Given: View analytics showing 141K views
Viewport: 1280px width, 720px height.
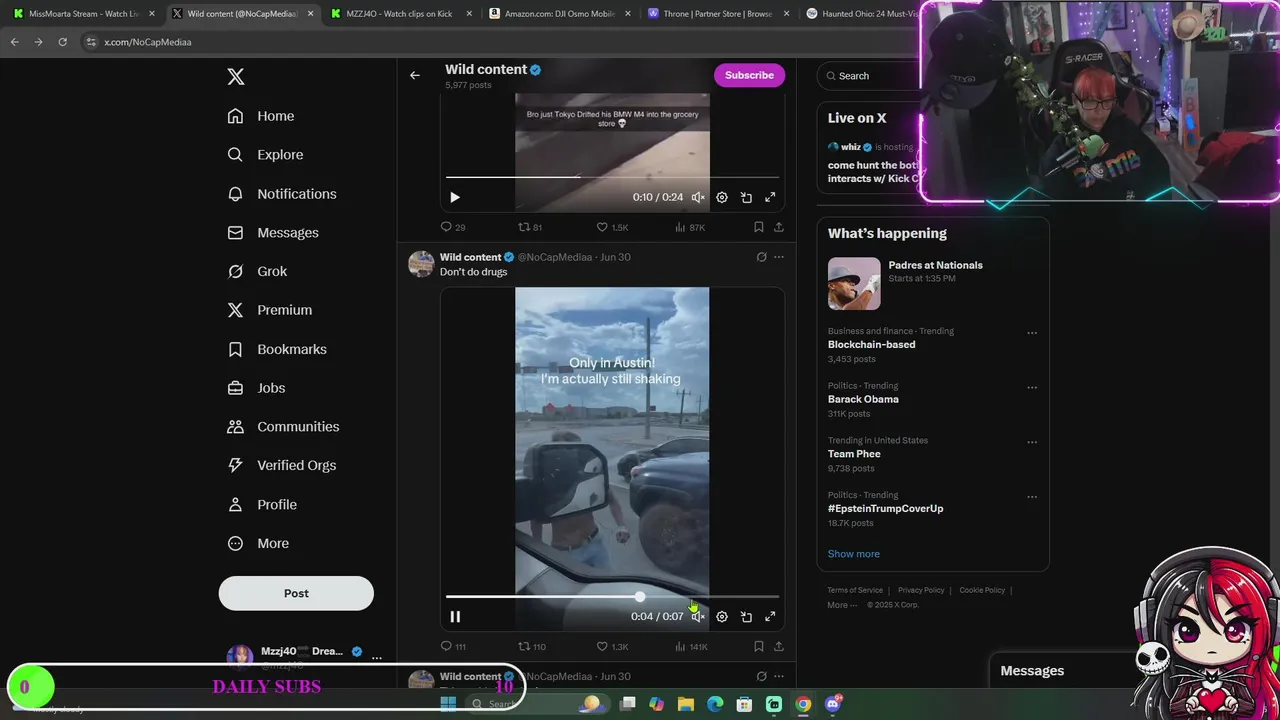Looking at the screenshot, I should point(691,647).
